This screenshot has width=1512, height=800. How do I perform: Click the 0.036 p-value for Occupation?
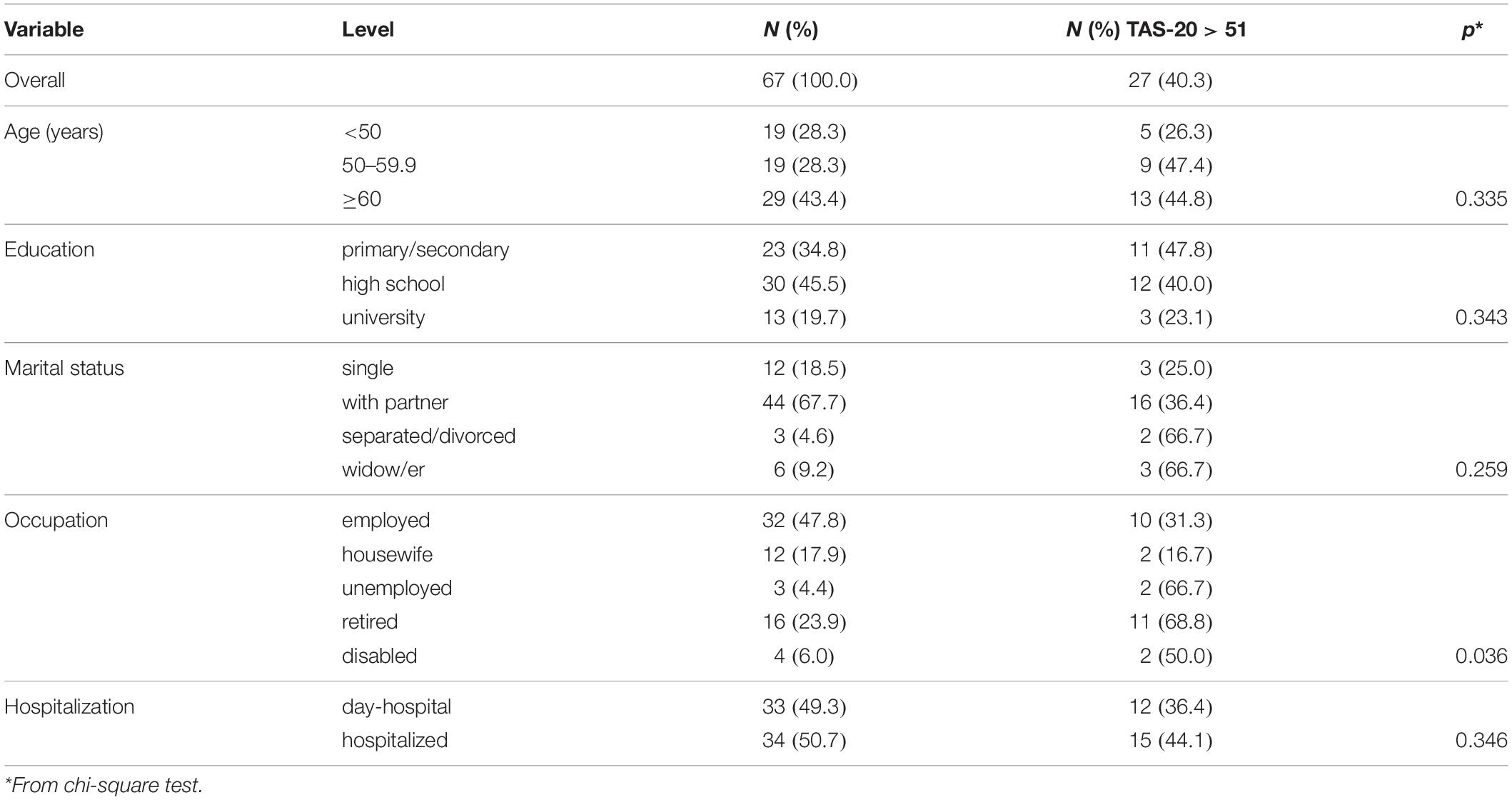pyautogui.click(x=1481, y=656)
